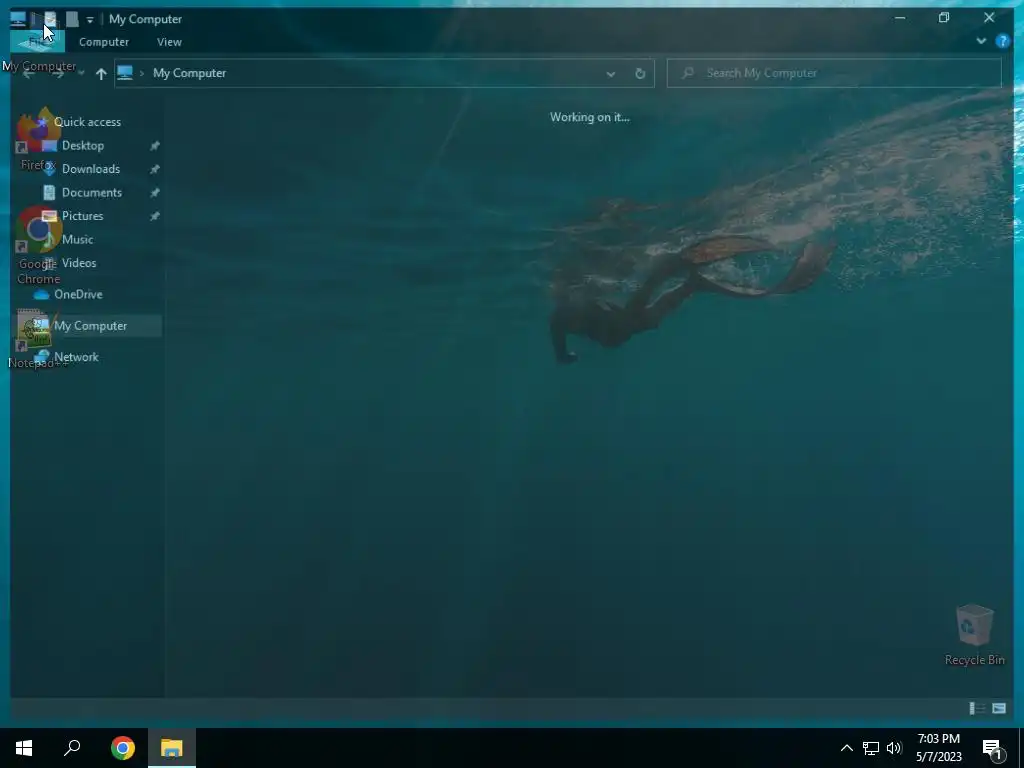Switch to details view in status bar
The width and height of the screenshot is (1024, 768).
977,708
